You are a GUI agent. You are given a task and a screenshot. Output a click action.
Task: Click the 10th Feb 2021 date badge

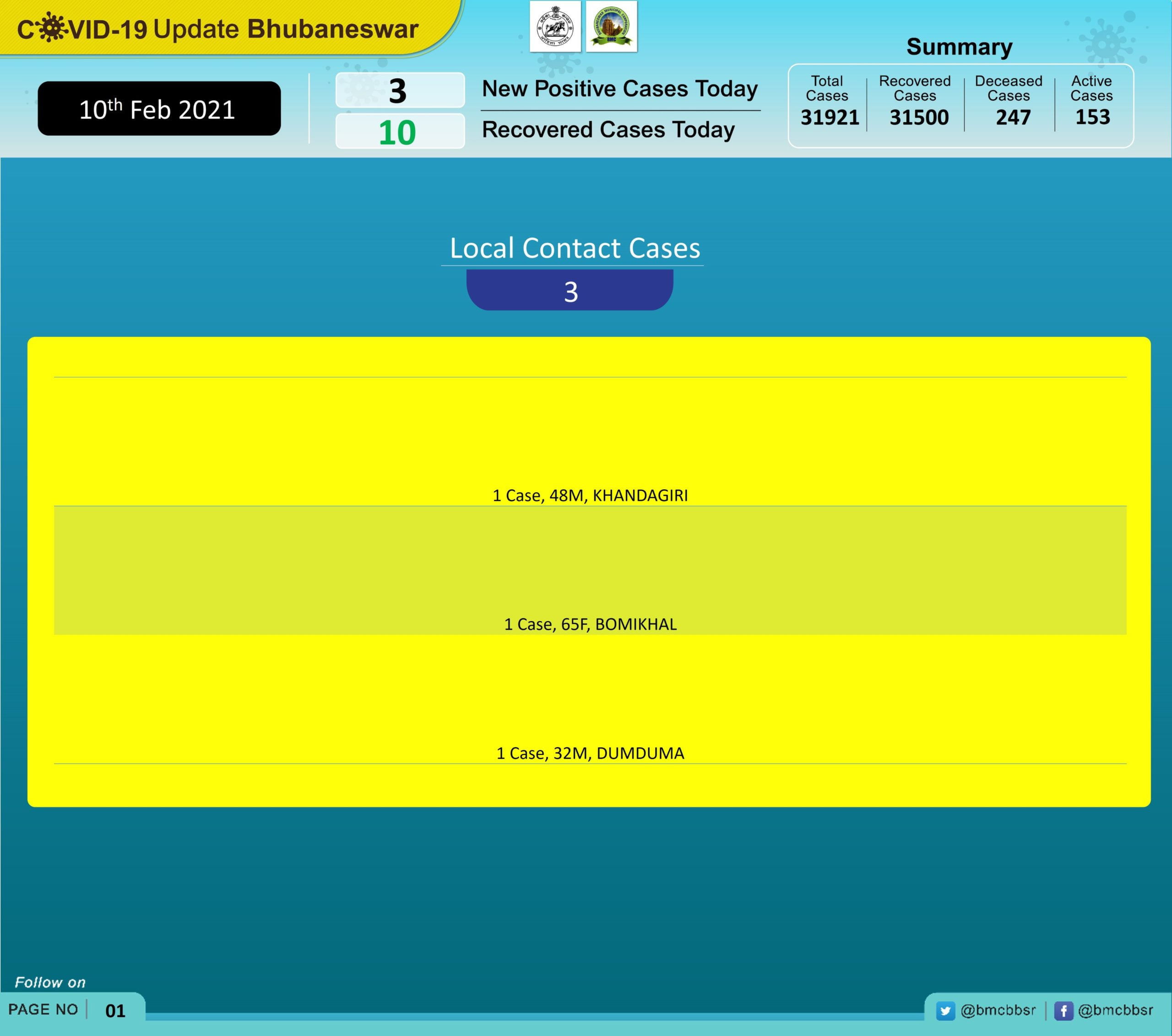(159, 109)
